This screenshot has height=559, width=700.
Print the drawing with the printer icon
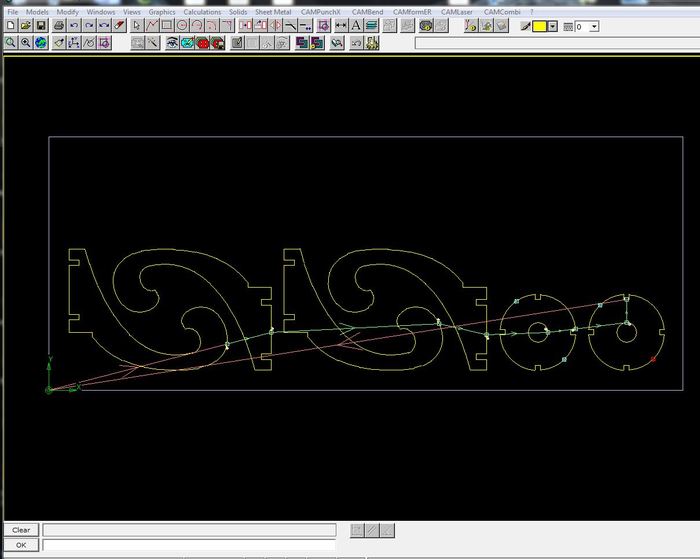click(59, 26)
